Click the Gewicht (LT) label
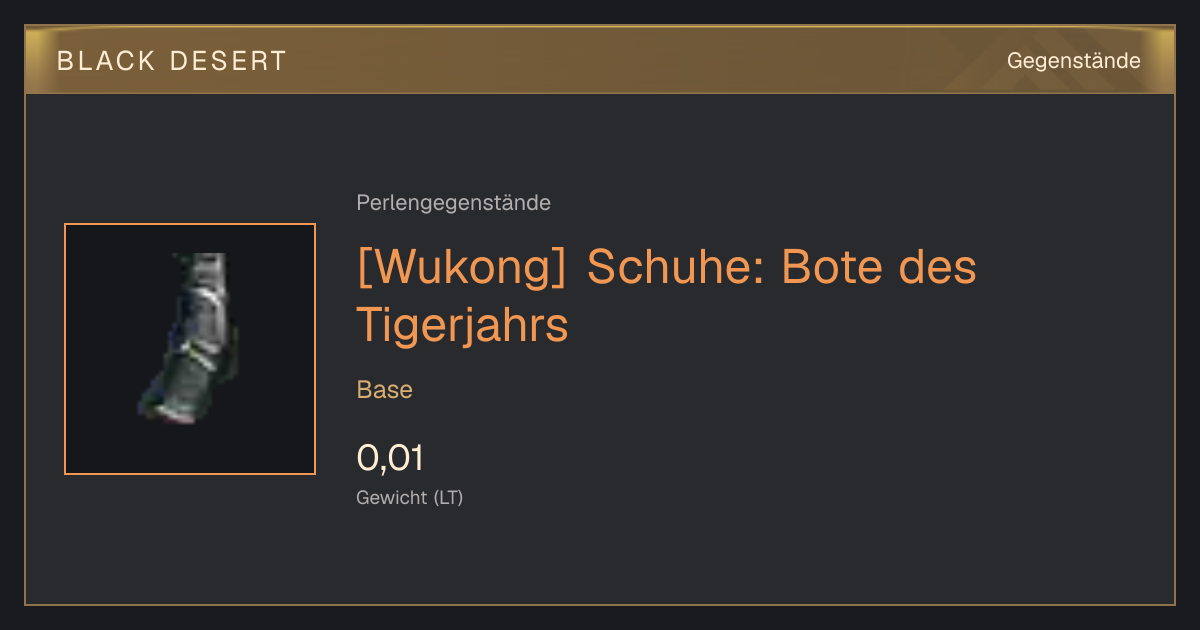The image size is (1200, 630). 409,497
